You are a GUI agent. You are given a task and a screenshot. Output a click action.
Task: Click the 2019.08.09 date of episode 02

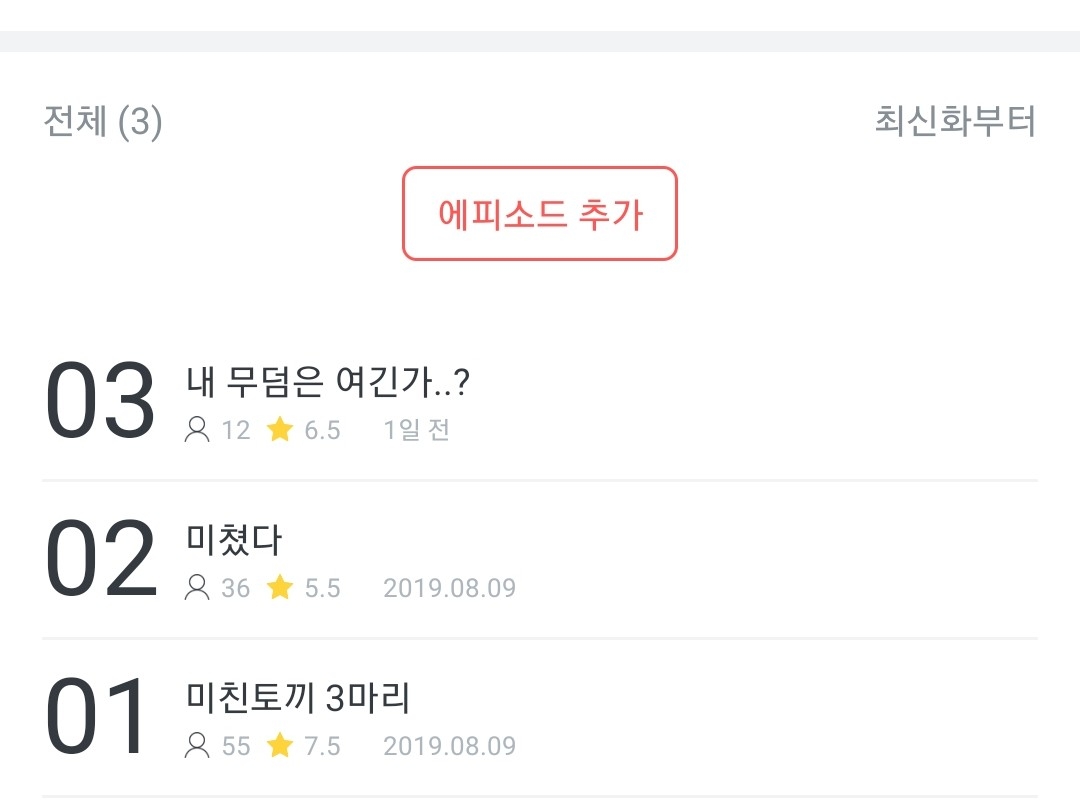449,588
